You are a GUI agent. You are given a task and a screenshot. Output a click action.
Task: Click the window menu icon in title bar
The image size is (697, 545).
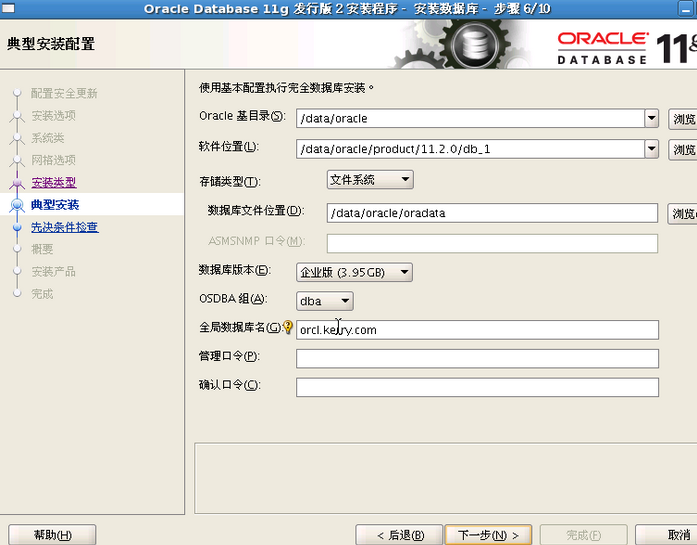pos(8,8)
